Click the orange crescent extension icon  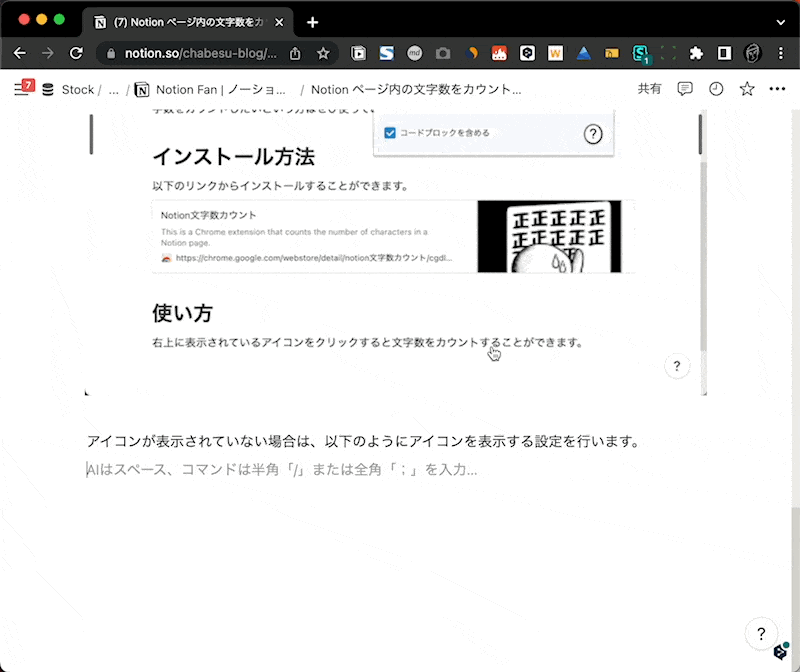point(471,53)
